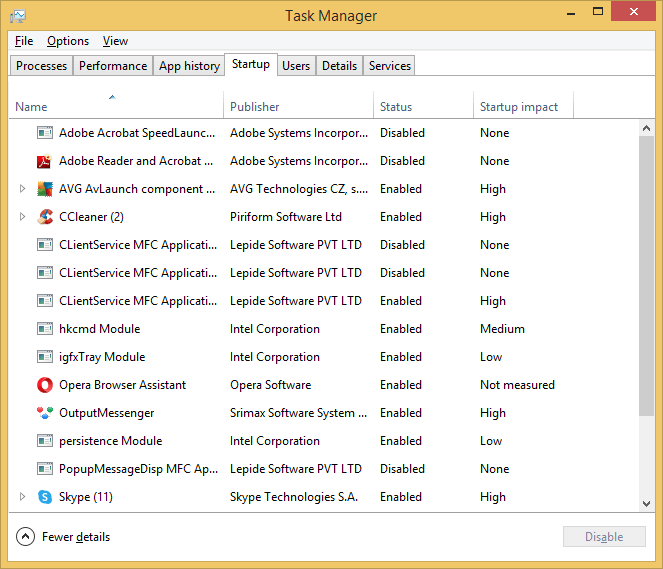
Task: Maximize the Task Manager window
Action: [x=598, y=12]
